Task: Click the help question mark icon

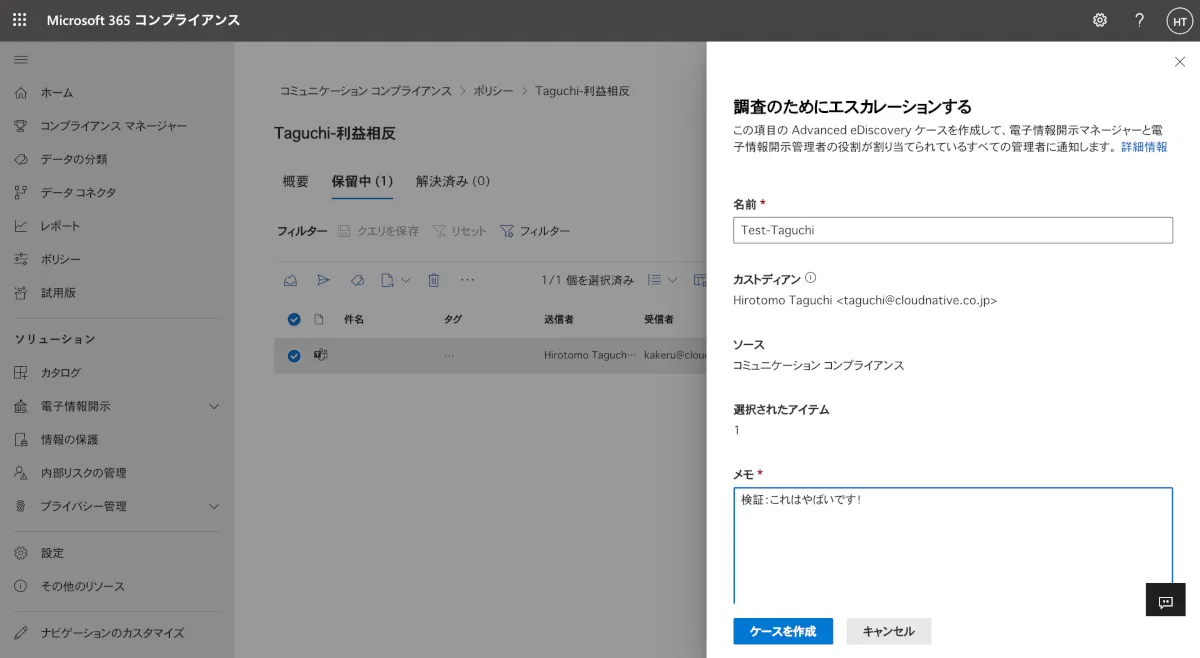Action: pyautogui.click(x=1139, y=20)
